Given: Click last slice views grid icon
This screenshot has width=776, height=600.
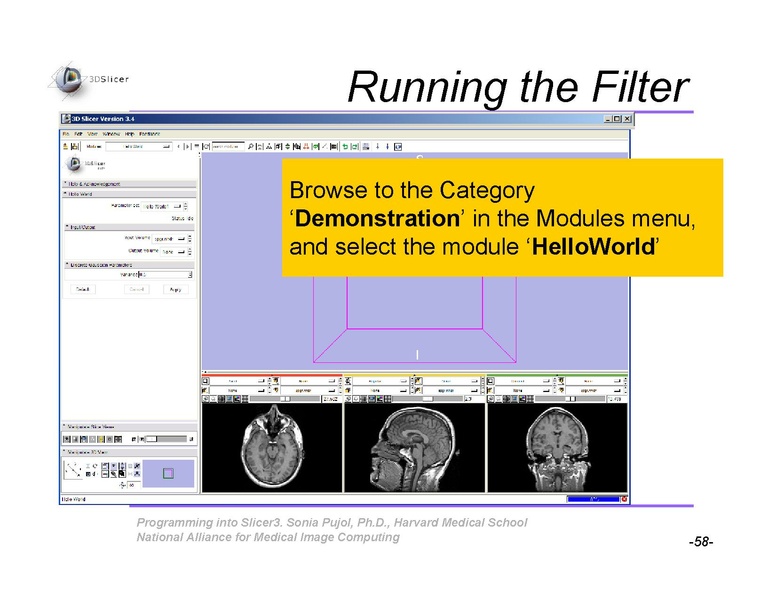Looking at the screenshot, I should (118, 439).
